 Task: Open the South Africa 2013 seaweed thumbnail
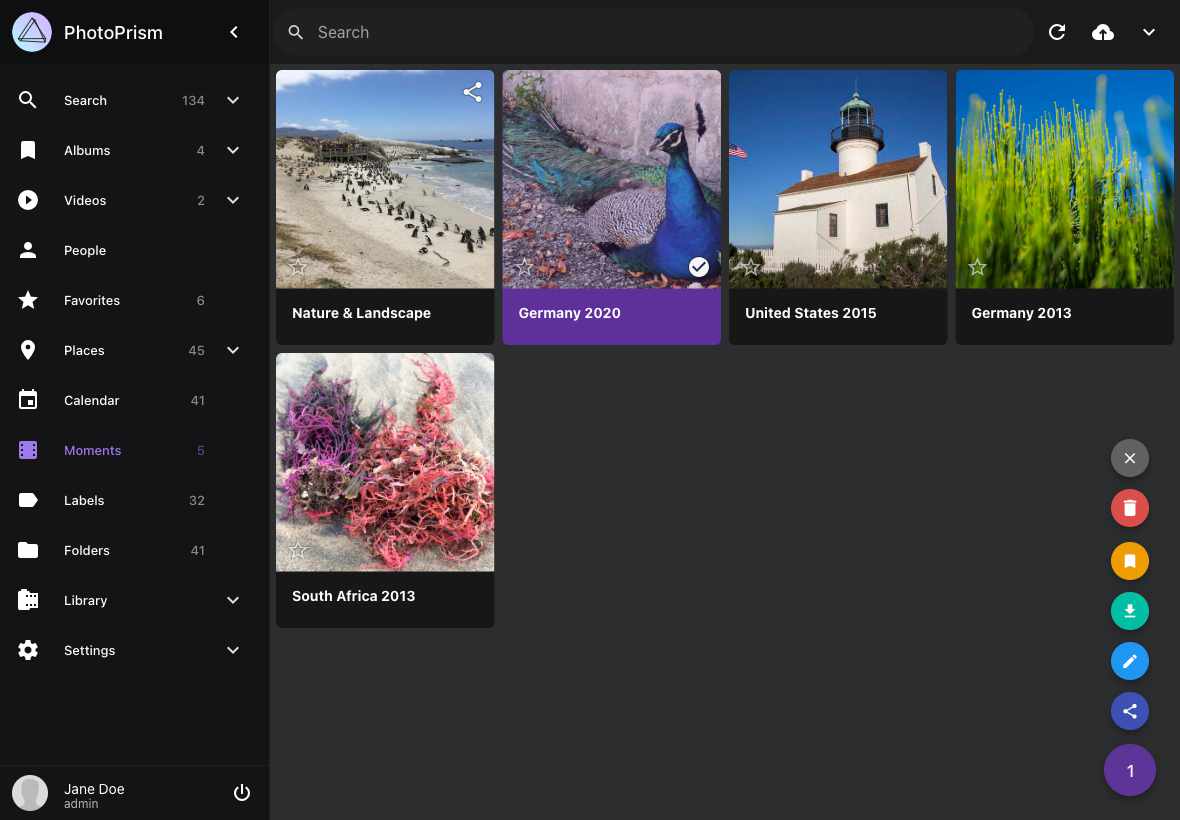385,462
